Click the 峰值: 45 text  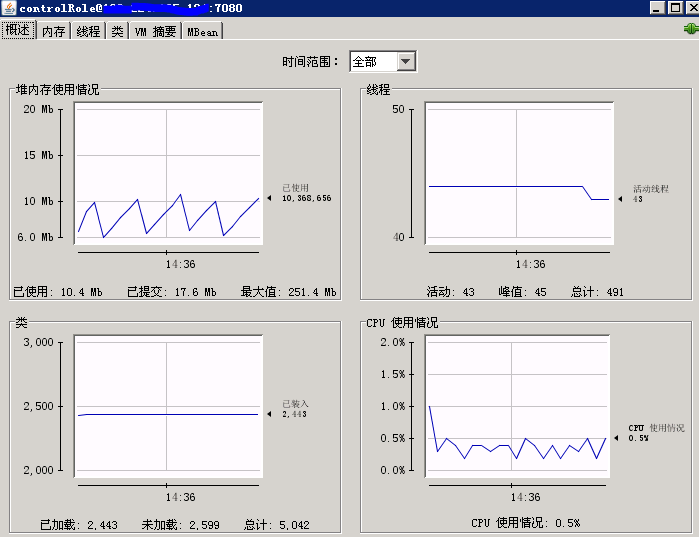(522, 292)
